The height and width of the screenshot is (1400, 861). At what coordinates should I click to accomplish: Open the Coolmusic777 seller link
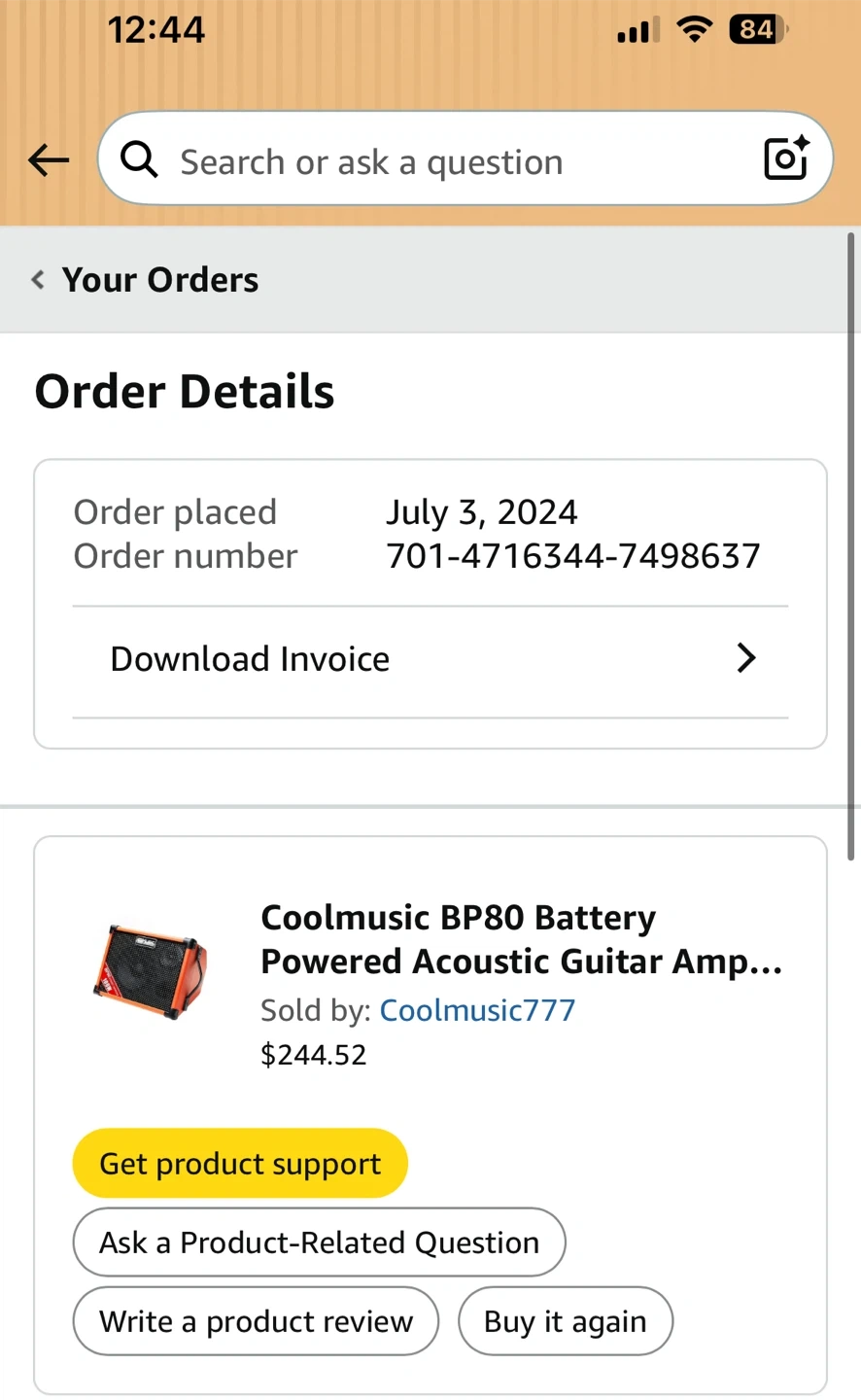pyautogui.click(x=477, y=1010)
